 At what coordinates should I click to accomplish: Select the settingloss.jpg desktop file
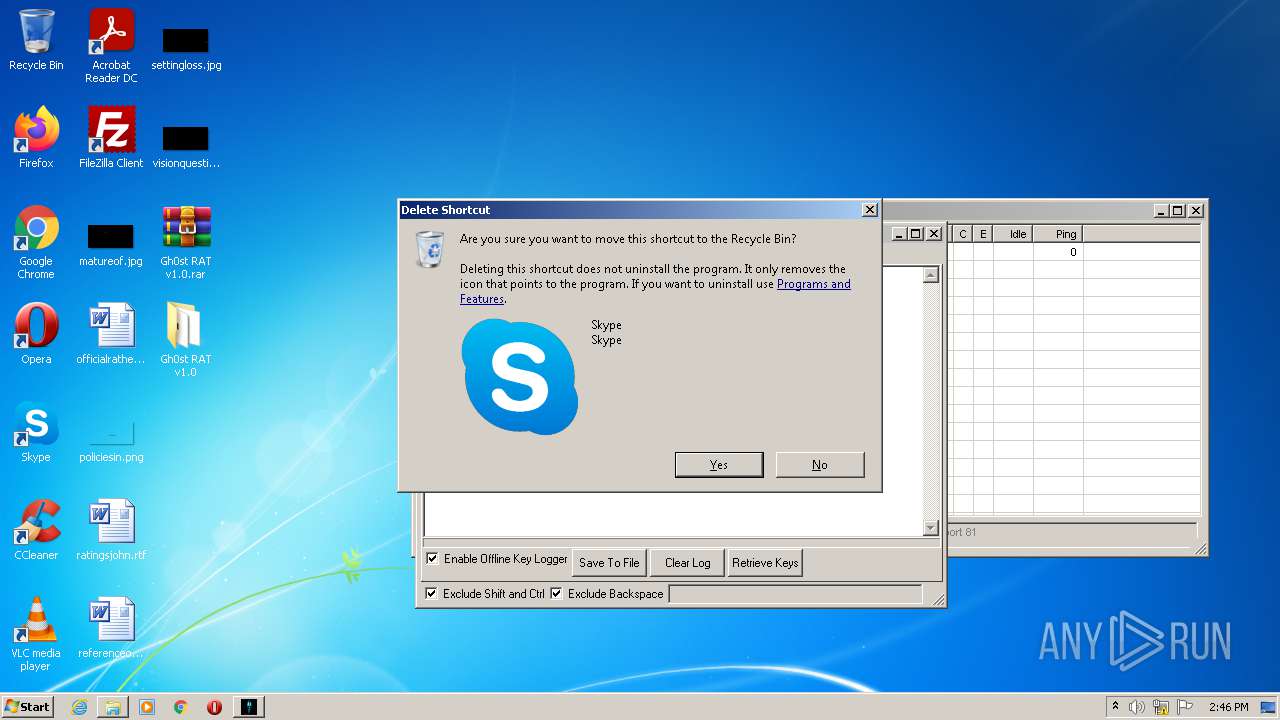[x=186, y=48]
